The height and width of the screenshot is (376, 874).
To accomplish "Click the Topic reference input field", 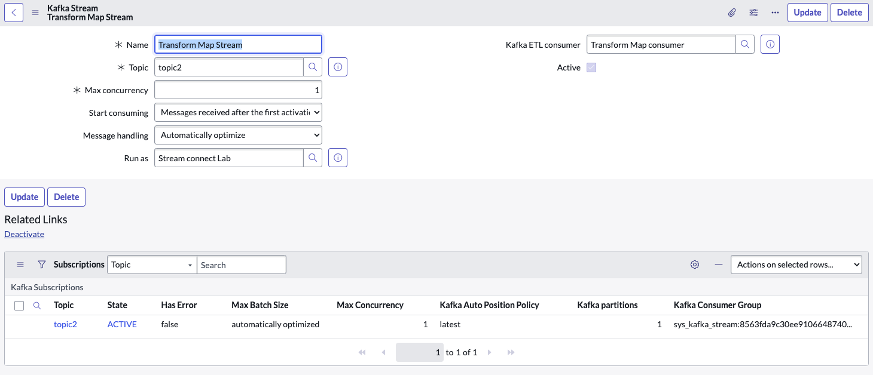I will (x=229, y=67).
